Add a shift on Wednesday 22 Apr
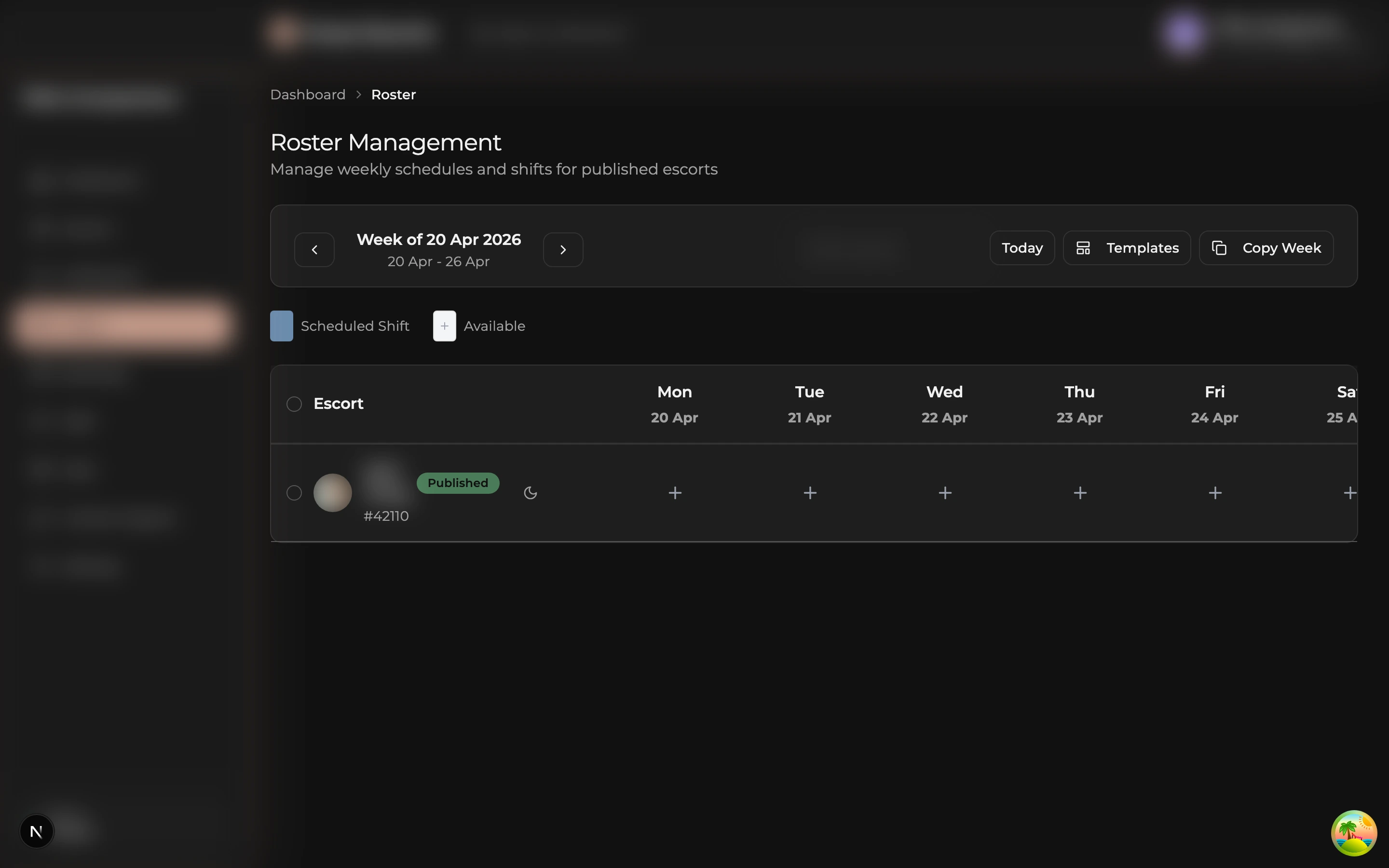The width and height of the screenshot is (1389, 868). coord(944,492)
